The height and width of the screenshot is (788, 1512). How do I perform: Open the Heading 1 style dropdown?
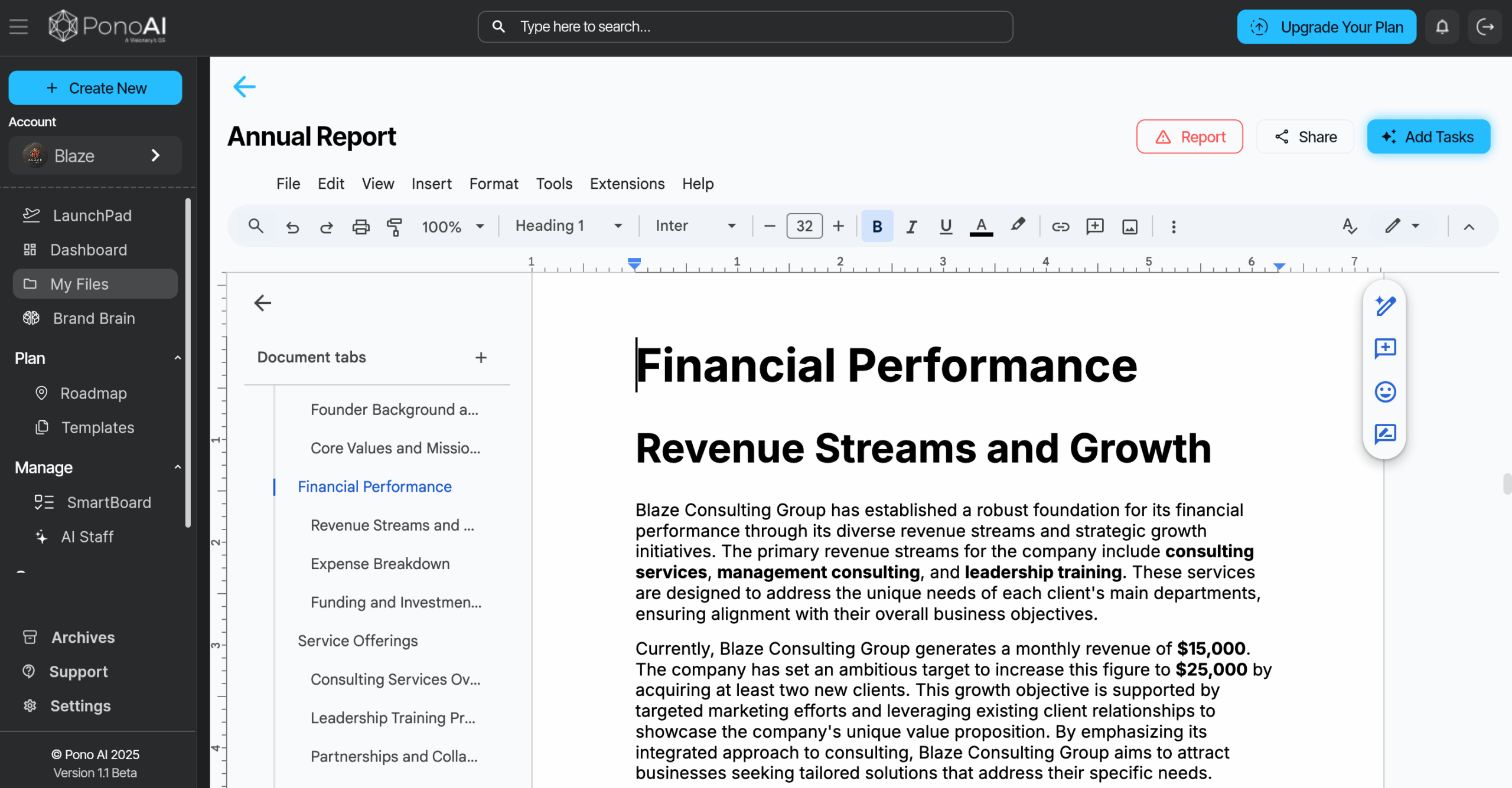coord(569,226)
